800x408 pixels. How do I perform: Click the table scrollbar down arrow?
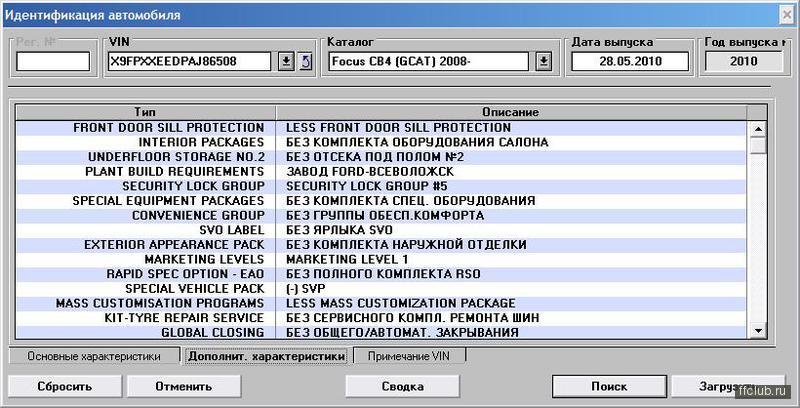pos(758,331)
